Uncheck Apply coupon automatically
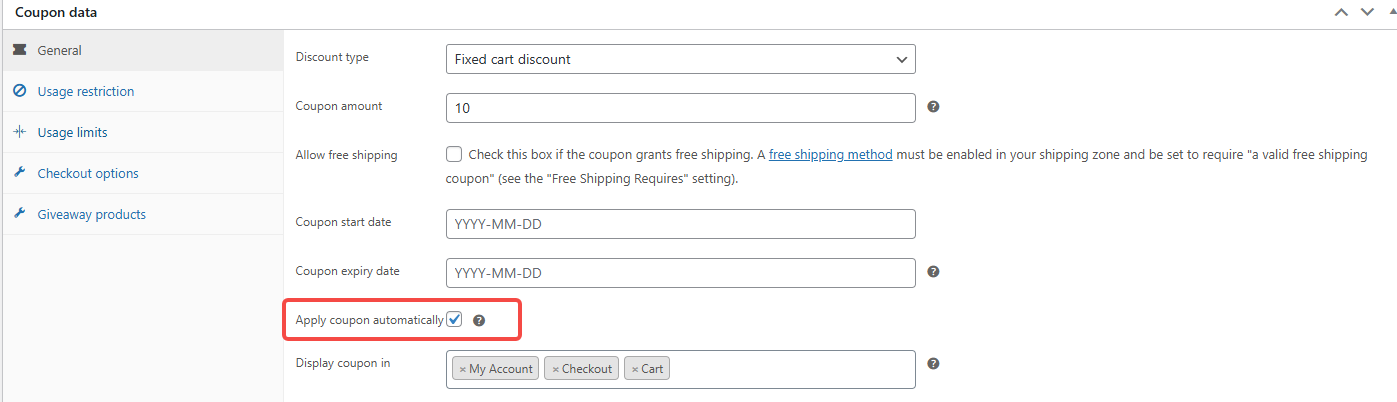 coord(455,320)
